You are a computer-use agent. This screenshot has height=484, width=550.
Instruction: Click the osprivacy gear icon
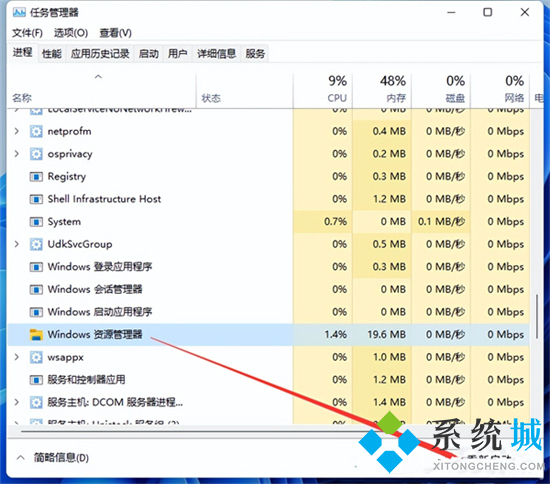pos(36,154)
